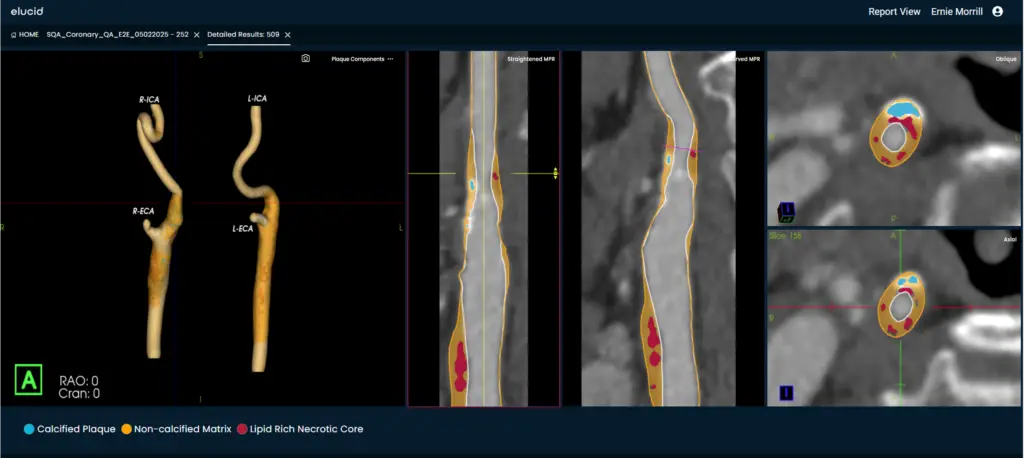Click the Axial view label
This screenshot has width=1024, height=458.
(1010, 240)
